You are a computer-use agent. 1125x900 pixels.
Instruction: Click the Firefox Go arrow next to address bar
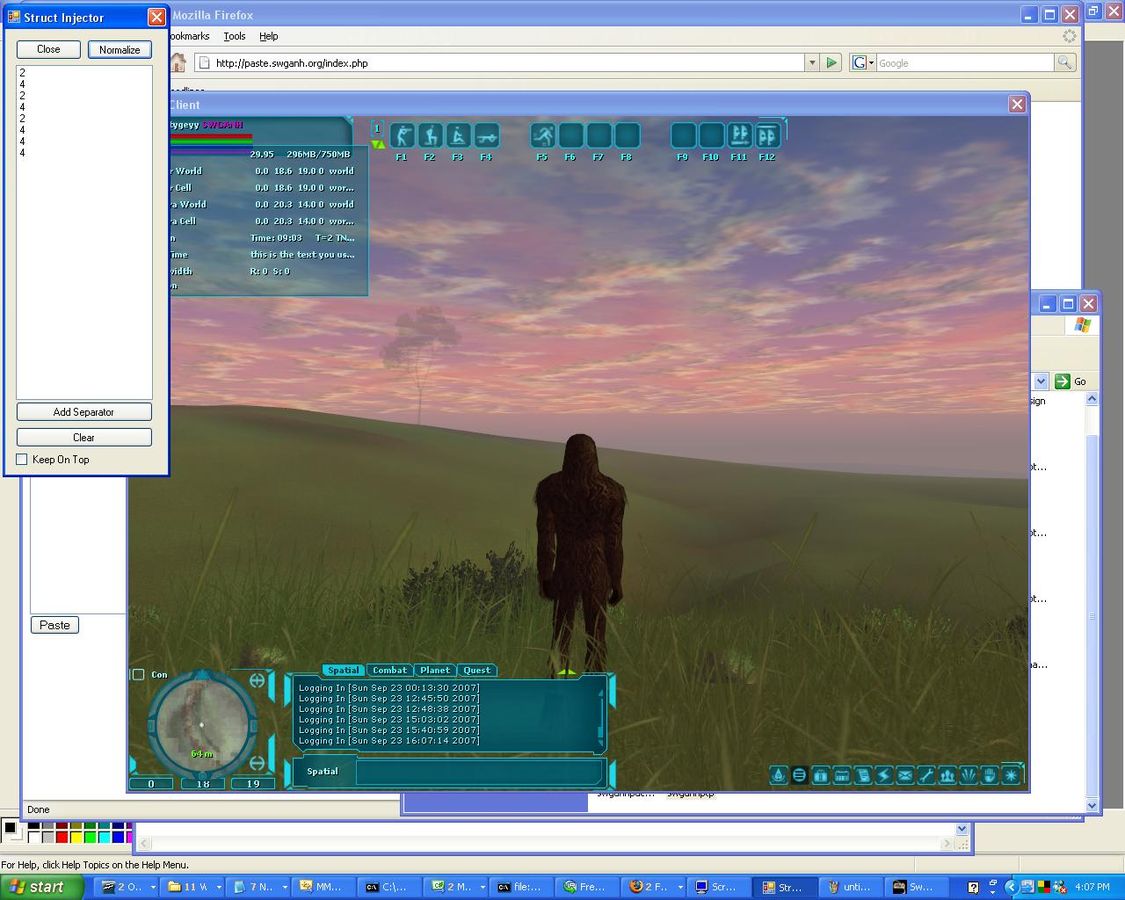click(x=831, y=63)
